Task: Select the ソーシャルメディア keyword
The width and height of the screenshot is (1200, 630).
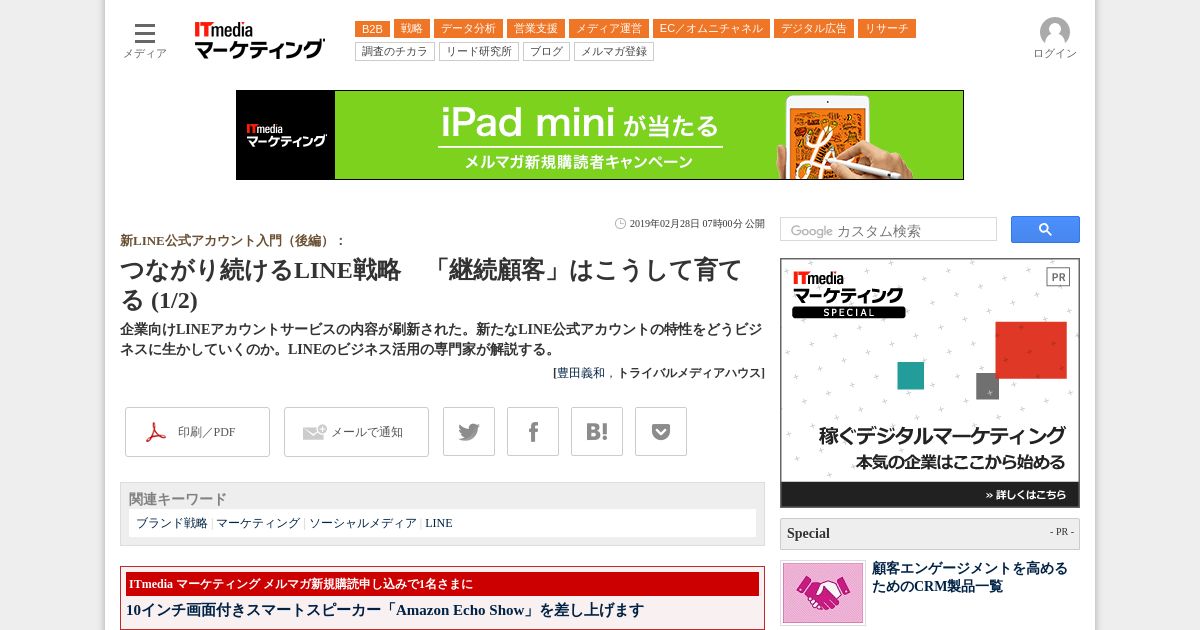Action: pos(363,523)
